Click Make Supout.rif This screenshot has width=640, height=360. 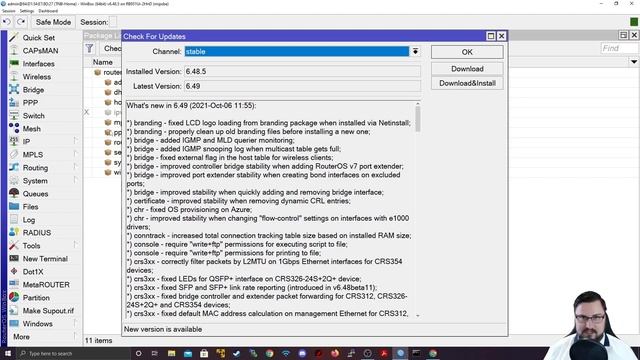(48, 311)
